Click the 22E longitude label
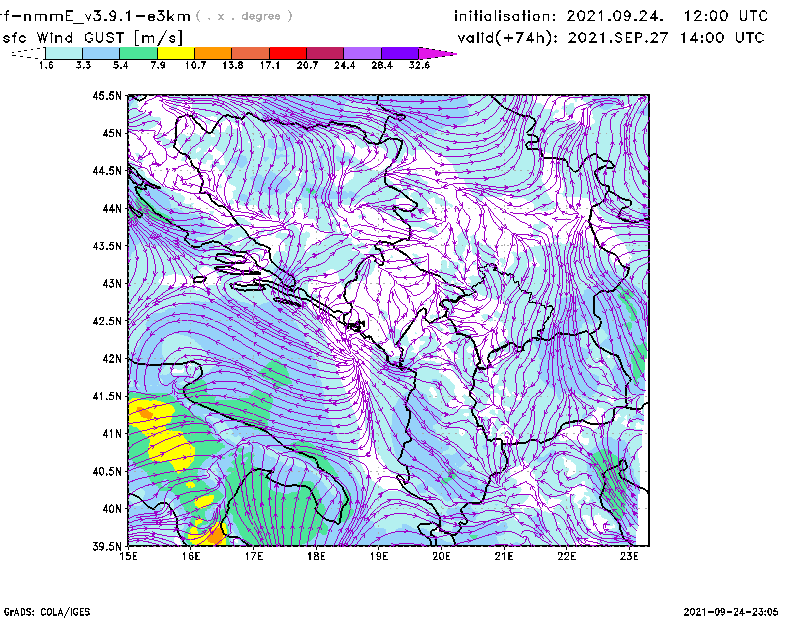The height and width of the screenshot is (618, 800). point(566,556)
